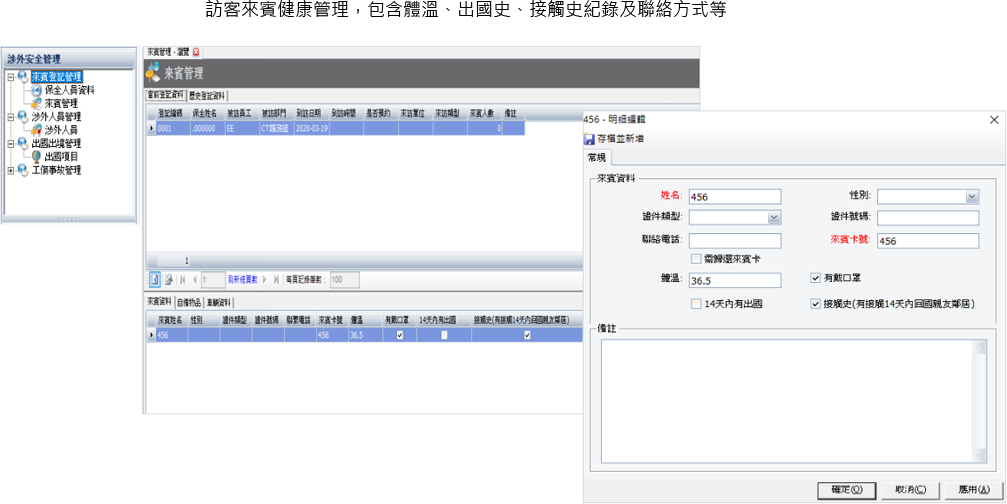The width and height of the screenshot is (1007, 504).
Task: Switch to 歷史登記資料 tab
Action: (x=214, y=96)
